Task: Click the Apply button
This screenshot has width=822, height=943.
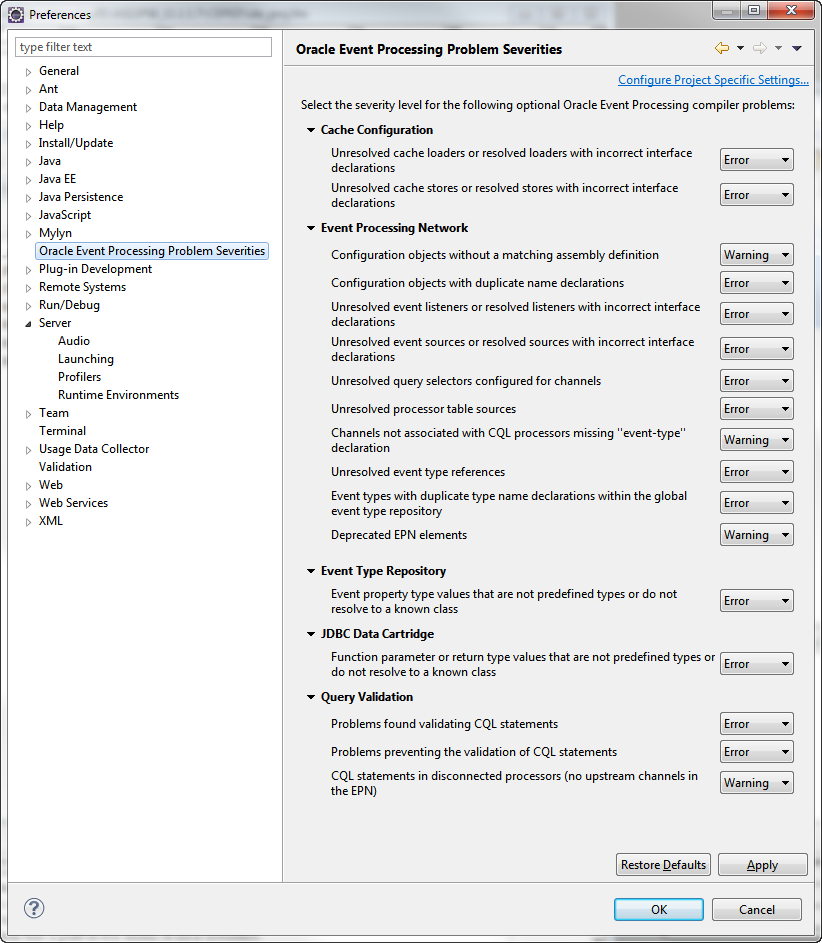Action: point(762,865)
